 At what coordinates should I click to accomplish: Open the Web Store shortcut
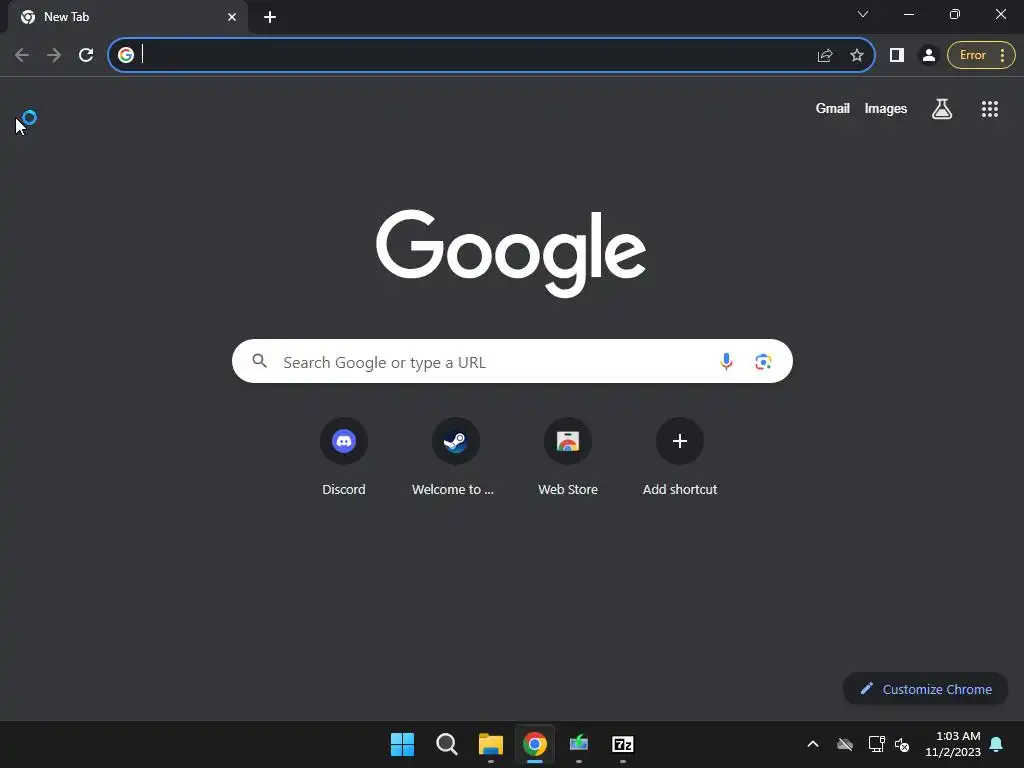568,456
